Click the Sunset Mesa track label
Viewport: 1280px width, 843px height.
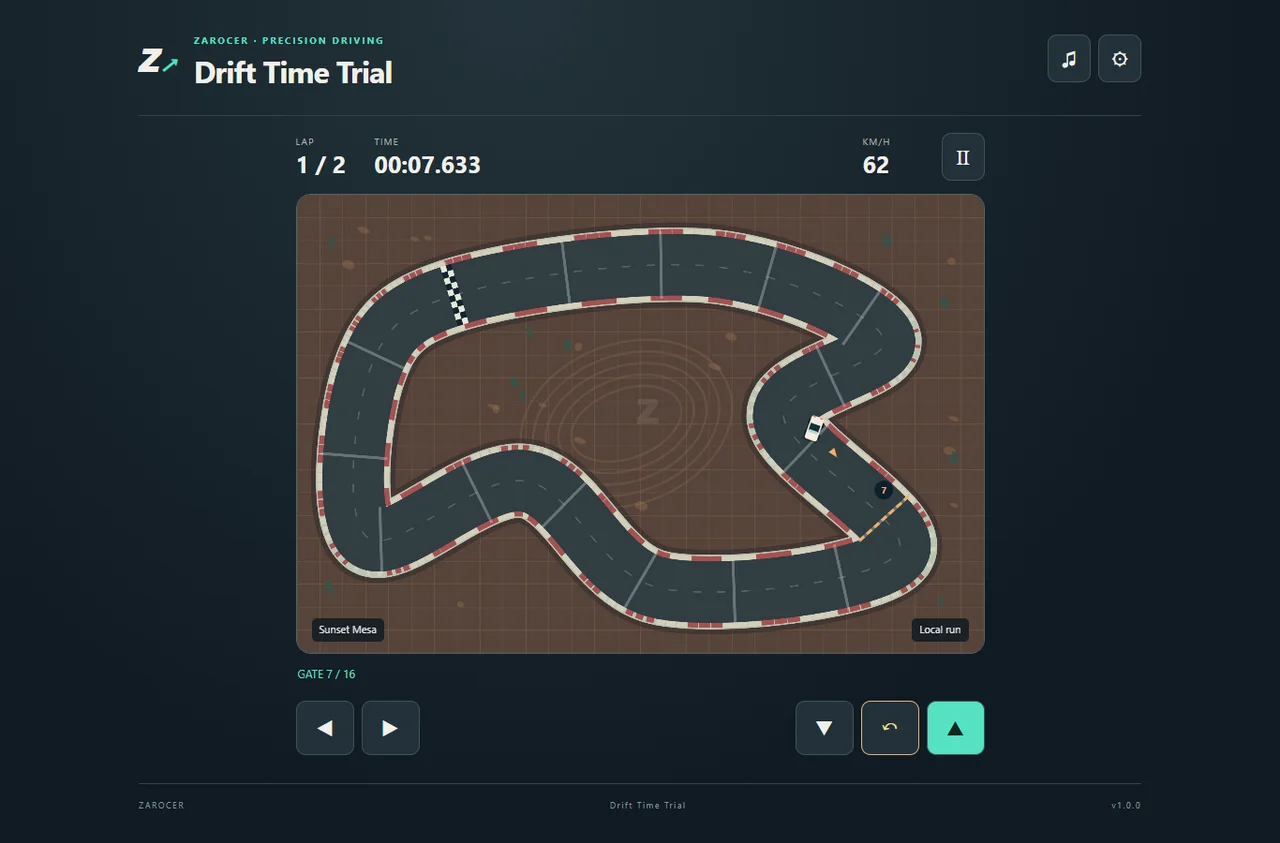pyautogui.click(x=348, y=630)
